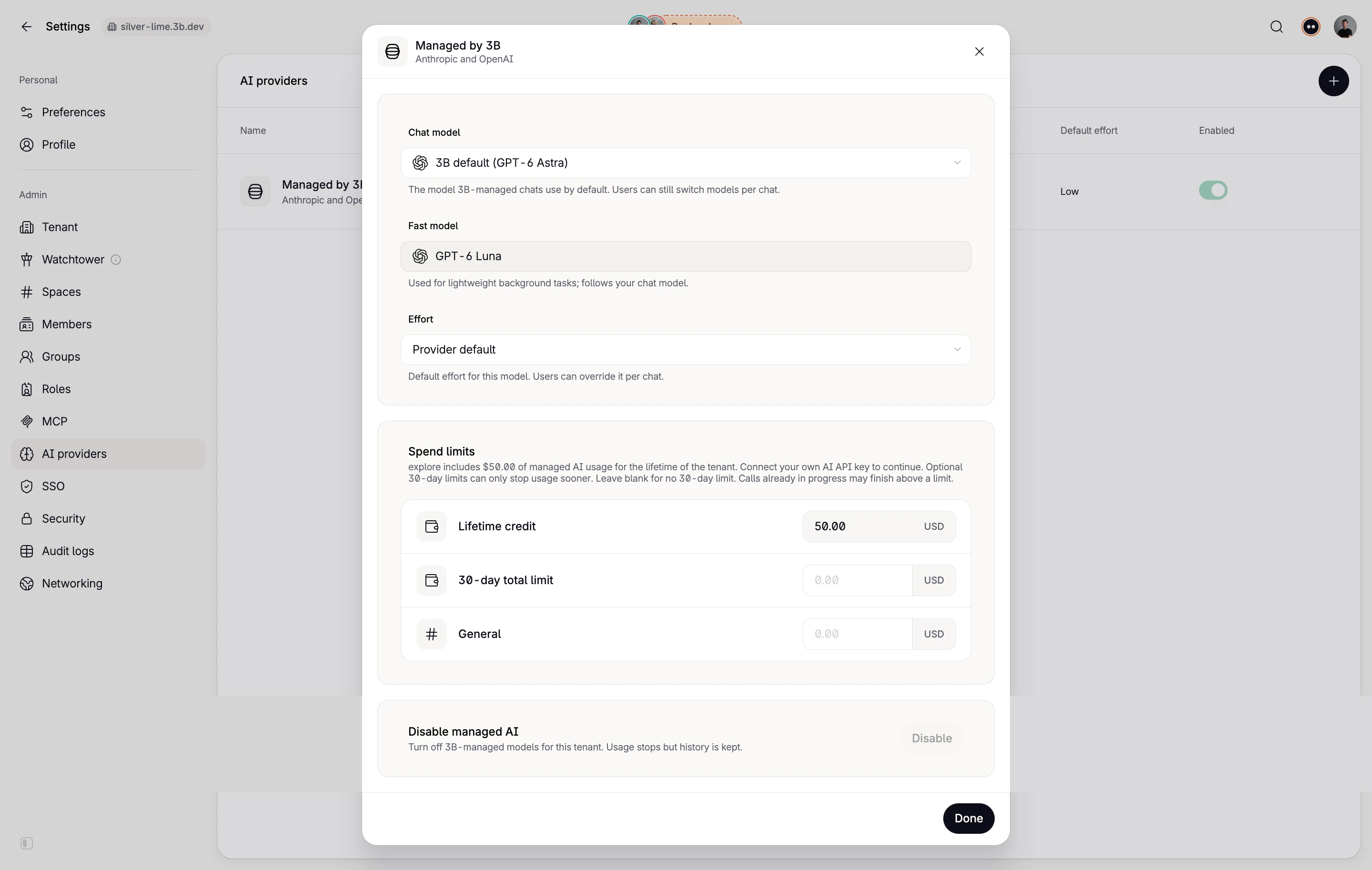Click the Managed by 3B dialog header icon
Screen dimensions: 1372x870
coord(392,52)
